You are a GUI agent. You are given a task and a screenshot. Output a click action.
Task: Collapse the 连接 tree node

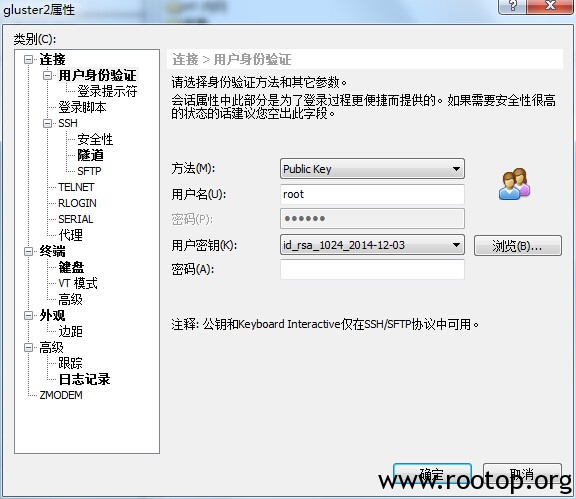28,59
